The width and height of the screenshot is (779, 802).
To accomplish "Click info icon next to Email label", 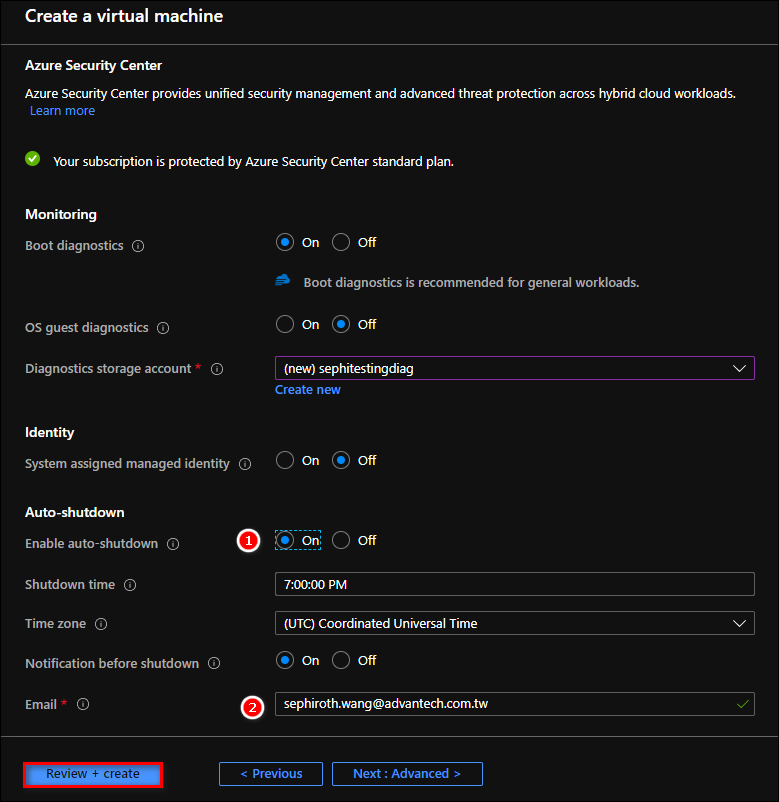I will [x=83, y=704].
